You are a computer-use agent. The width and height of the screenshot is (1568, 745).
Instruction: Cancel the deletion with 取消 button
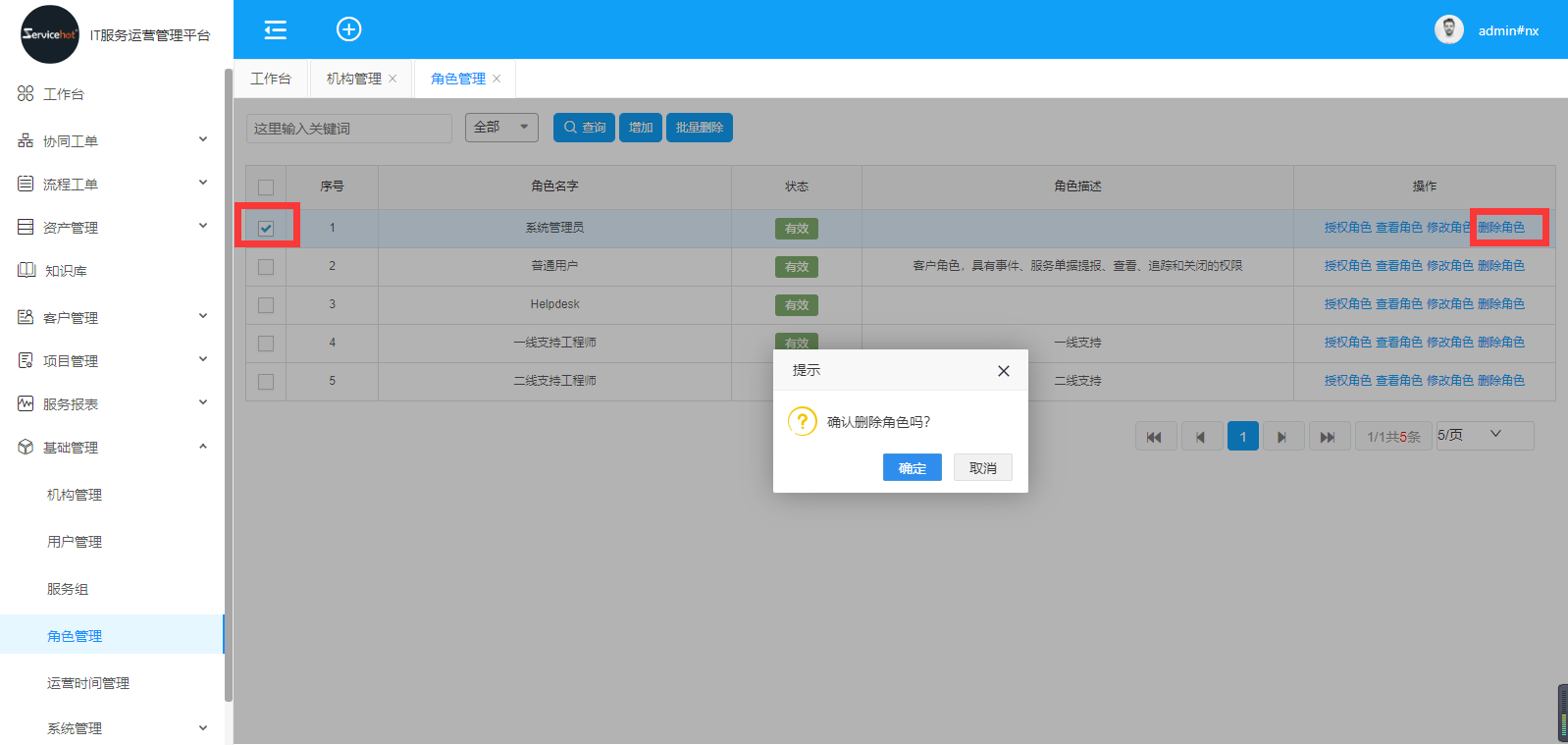pyautogui.click(x=982, y=468)
